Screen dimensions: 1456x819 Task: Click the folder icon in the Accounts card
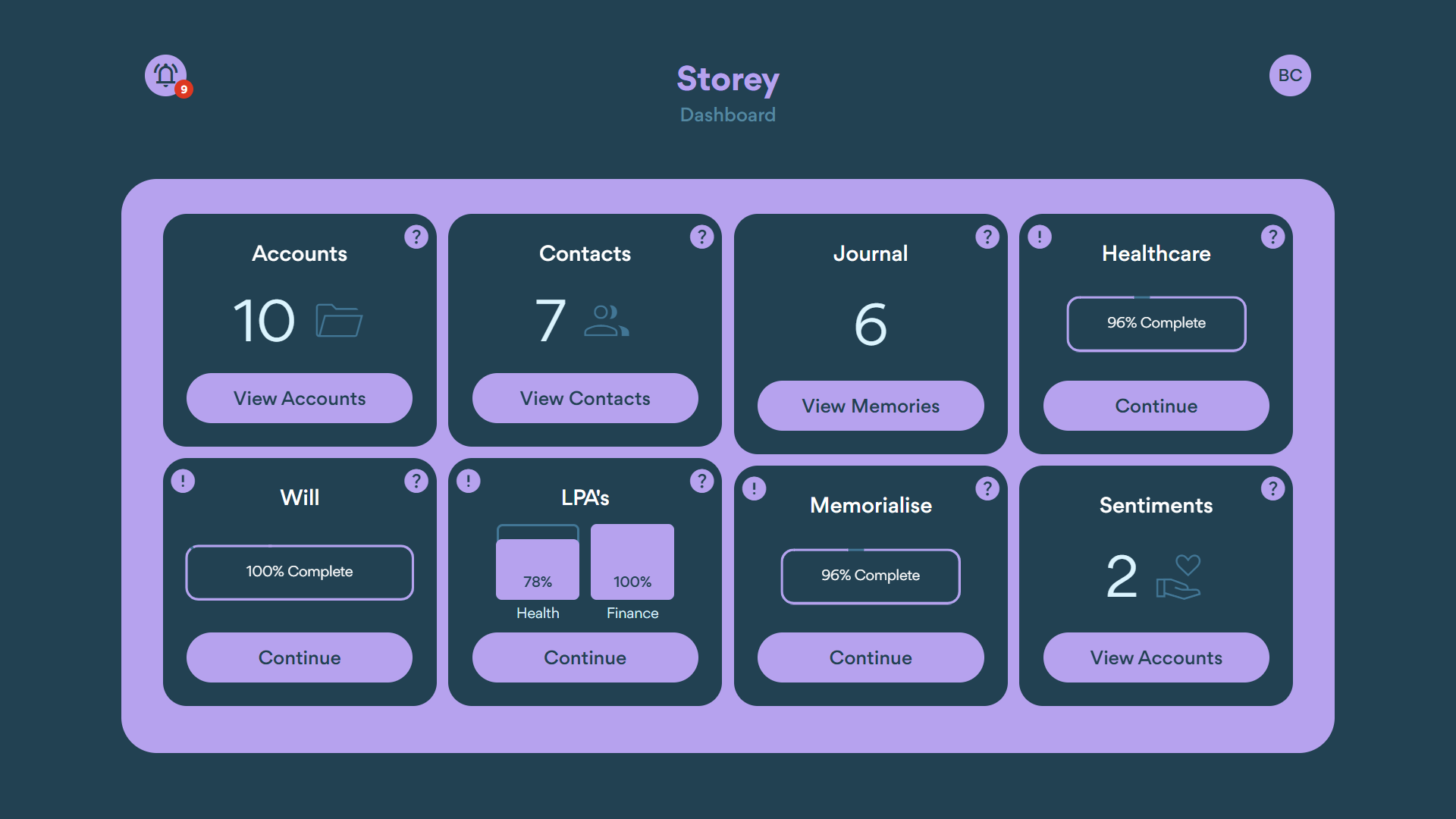338,321
